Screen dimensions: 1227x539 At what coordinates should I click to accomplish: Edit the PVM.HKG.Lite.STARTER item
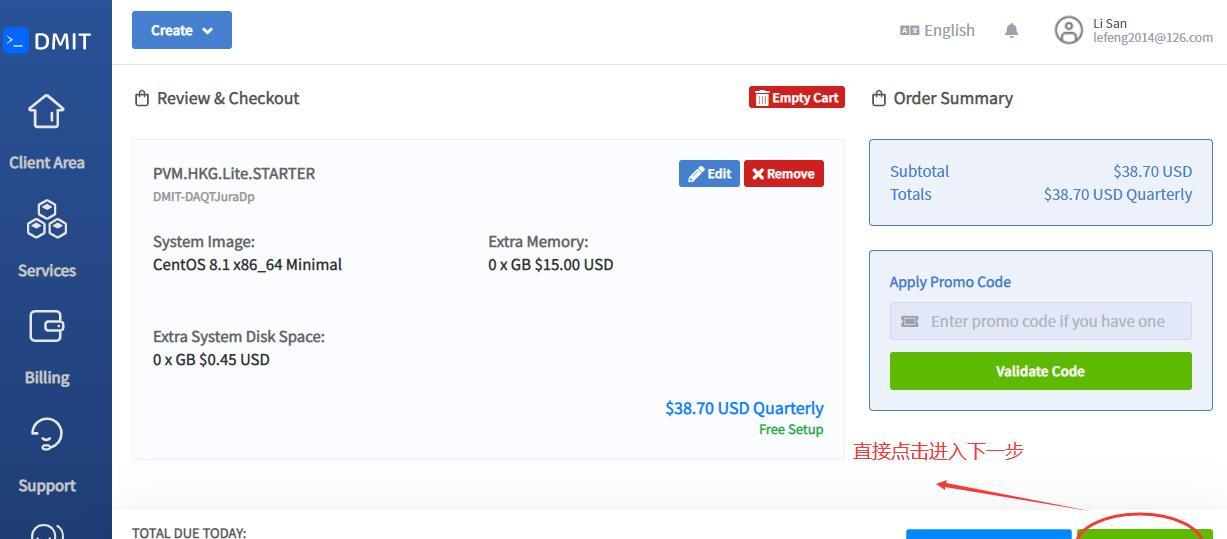tap(709, 173)
